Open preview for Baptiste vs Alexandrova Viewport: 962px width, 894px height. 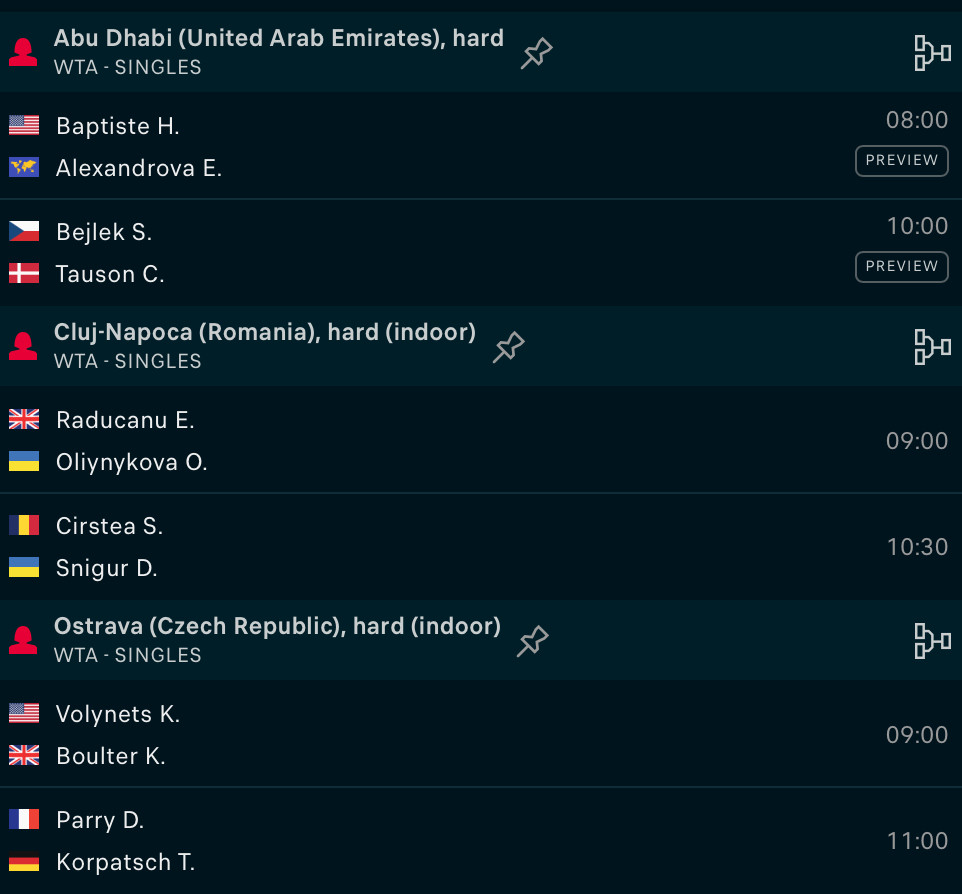coord(902,161)
